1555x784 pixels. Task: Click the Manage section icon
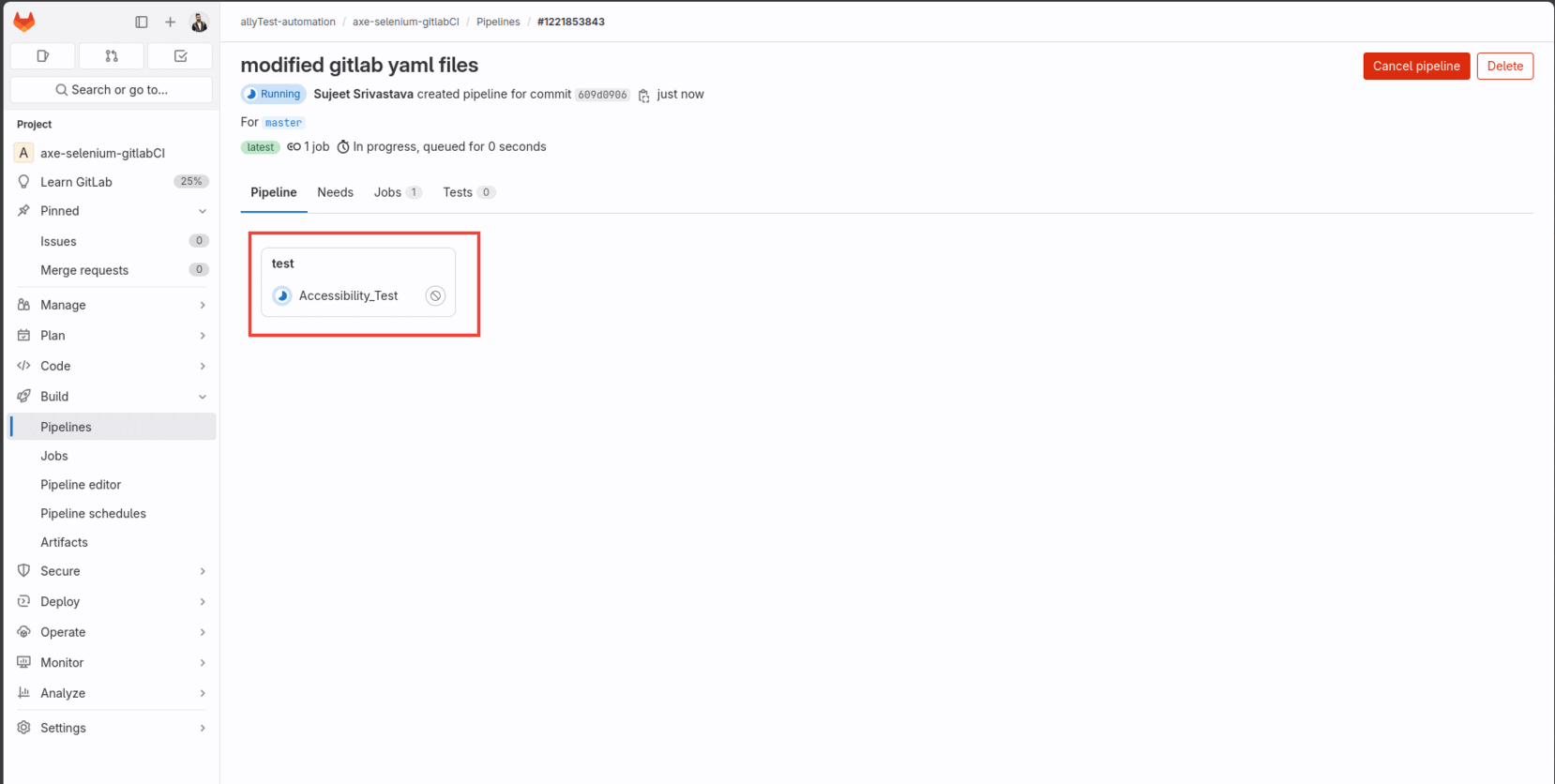(23, 305)
